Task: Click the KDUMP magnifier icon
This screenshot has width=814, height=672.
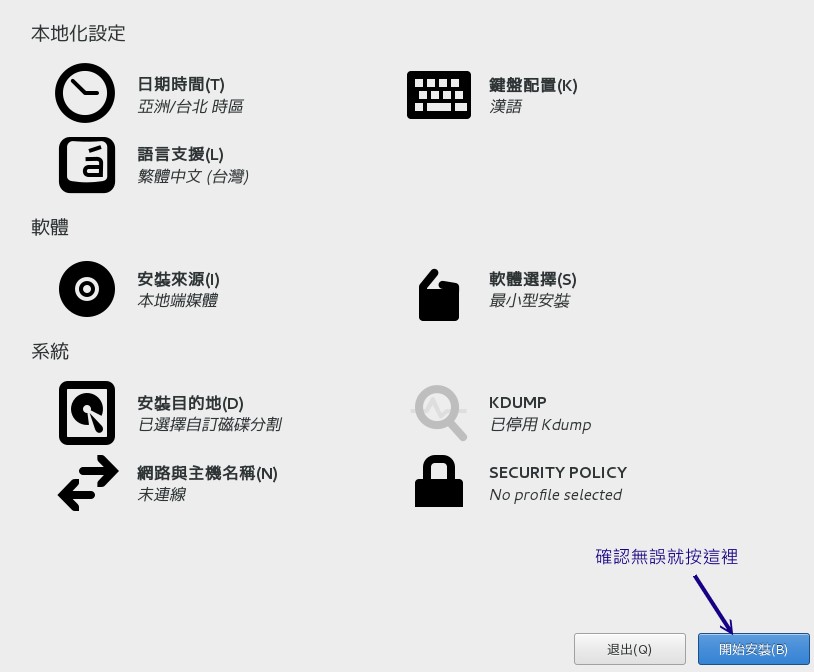Action: [x=440, y=412]
